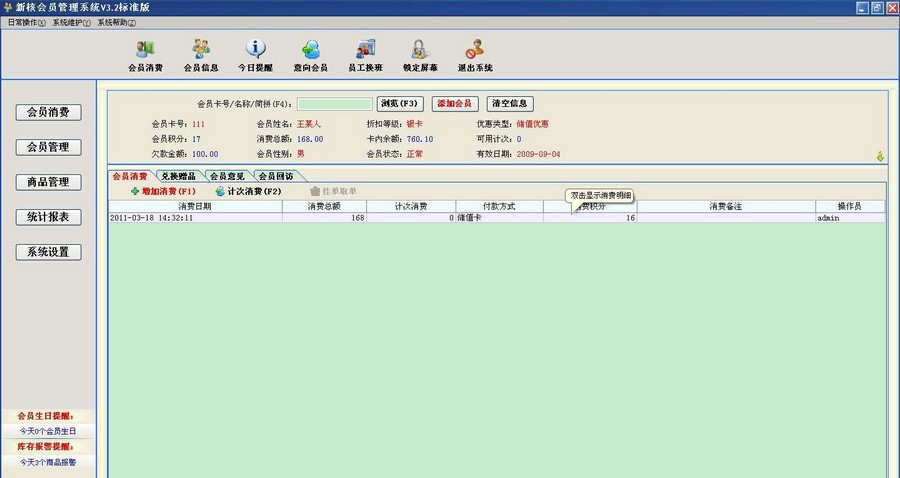Click the 储值优惠 discount type value

click(533, 124)
